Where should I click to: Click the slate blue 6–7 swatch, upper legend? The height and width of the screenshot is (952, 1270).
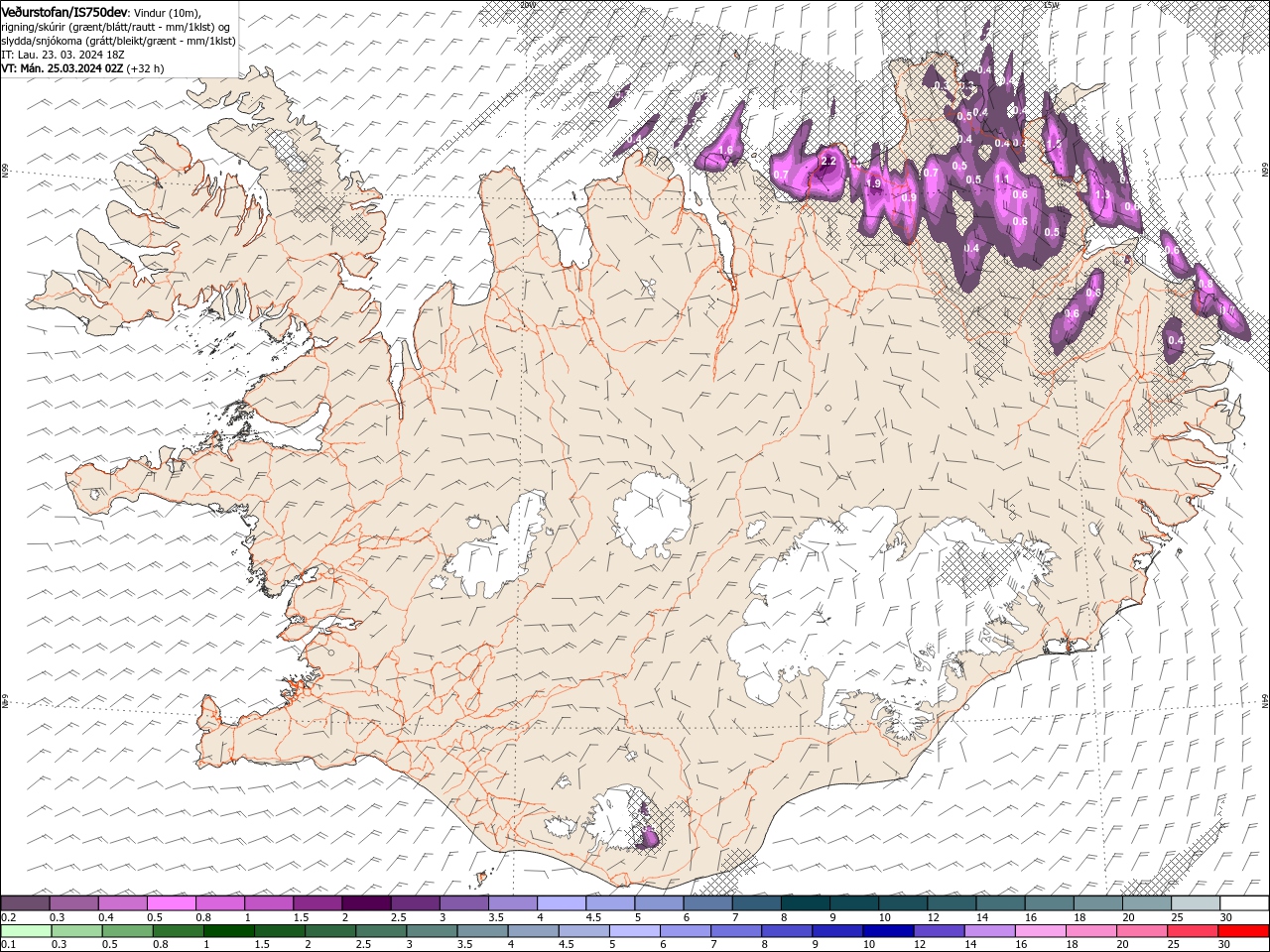point(707,903)
